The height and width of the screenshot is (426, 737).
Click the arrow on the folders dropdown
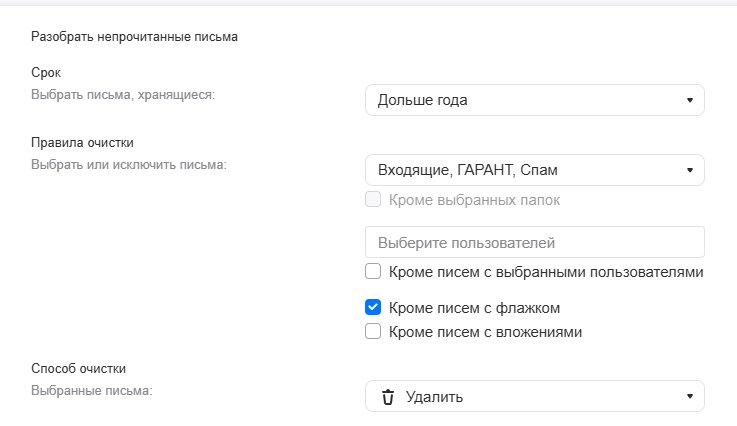click(x=689, y=170)
